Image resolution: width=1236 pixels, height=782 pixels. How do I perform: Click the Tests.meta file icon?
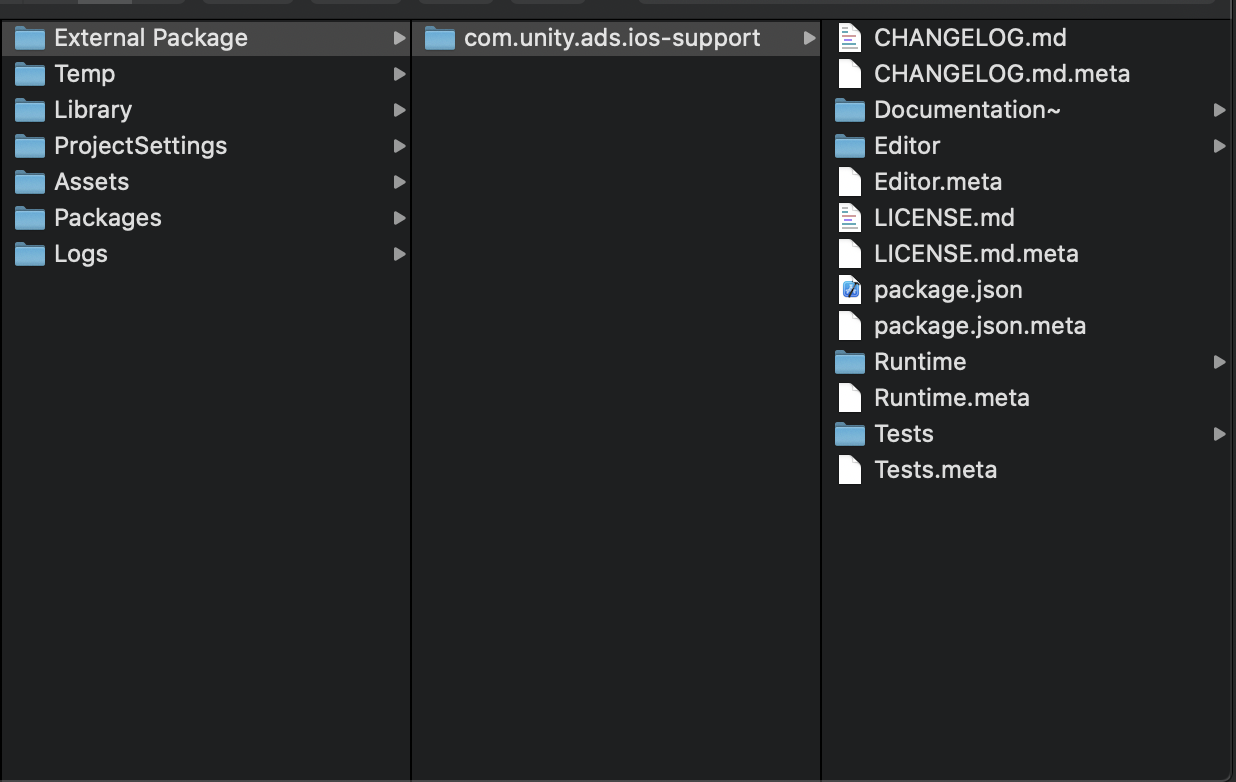click(x=850, y=470)
